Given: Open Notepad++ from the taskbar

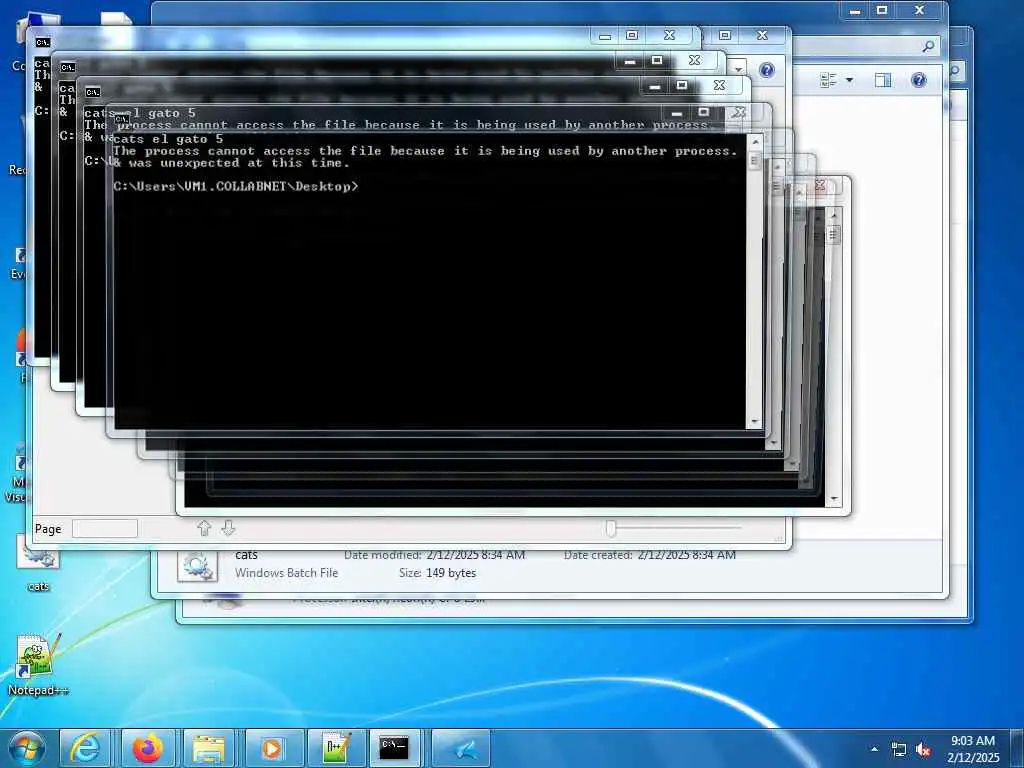Looking at the screenshot, I should click(334, 748).
